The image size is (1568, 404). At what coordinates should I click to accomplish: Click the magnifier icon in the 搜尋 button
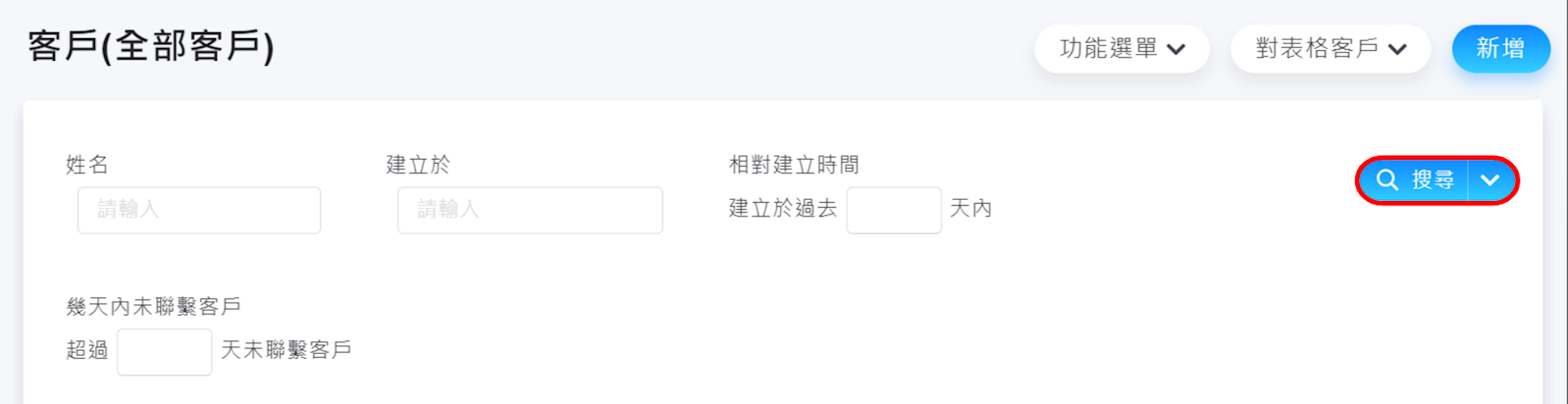[1386, 180]
